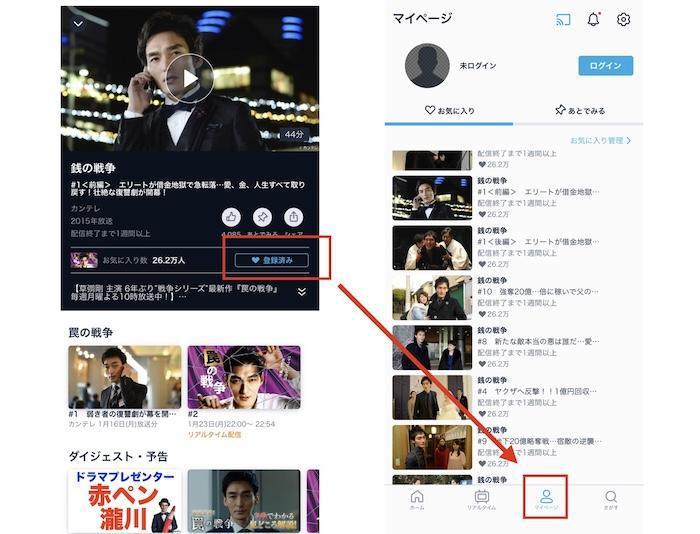Tap the #4 ヤクザへ反撃 episode title

pos(537,392)
